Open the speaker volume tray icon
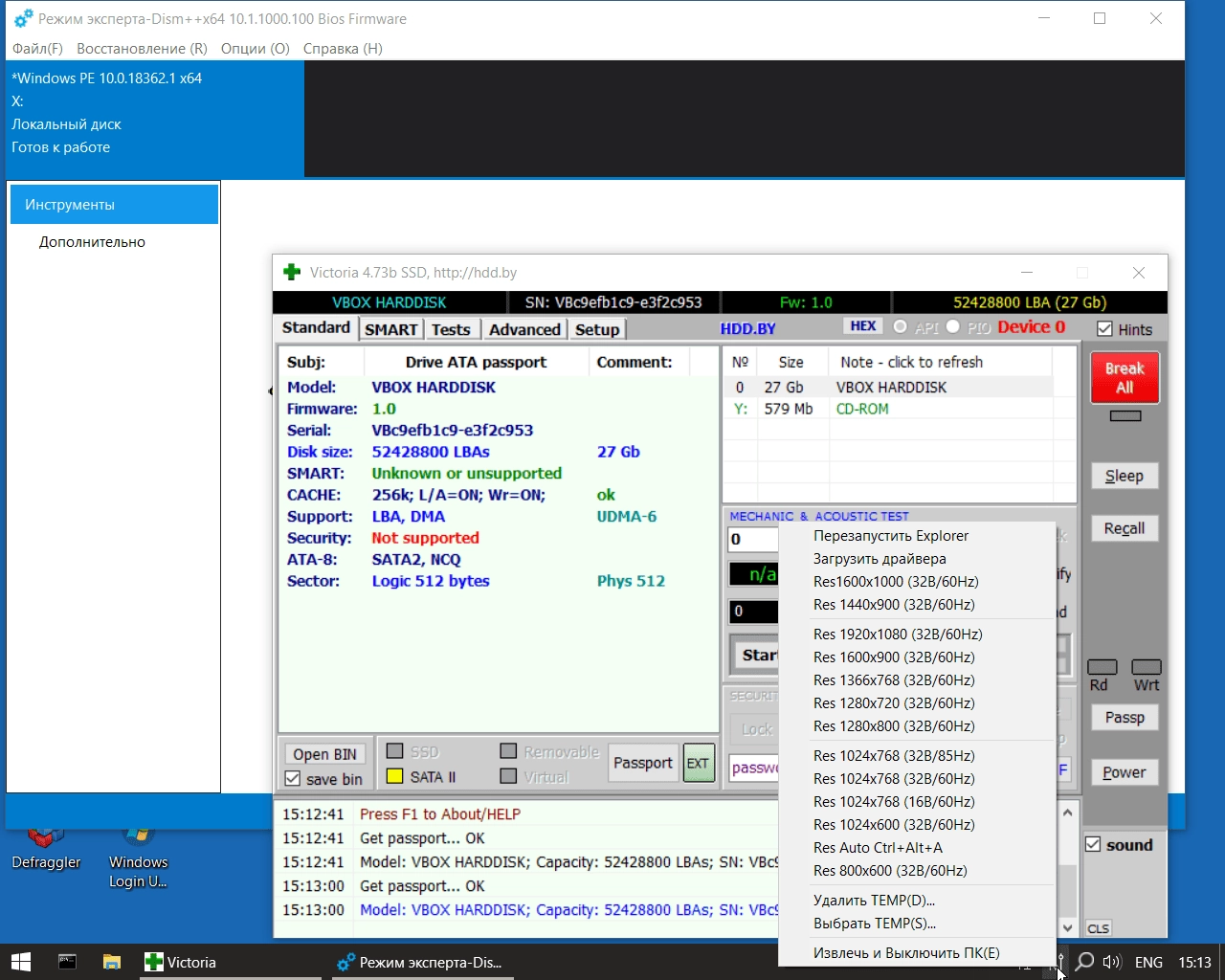 1111,962
